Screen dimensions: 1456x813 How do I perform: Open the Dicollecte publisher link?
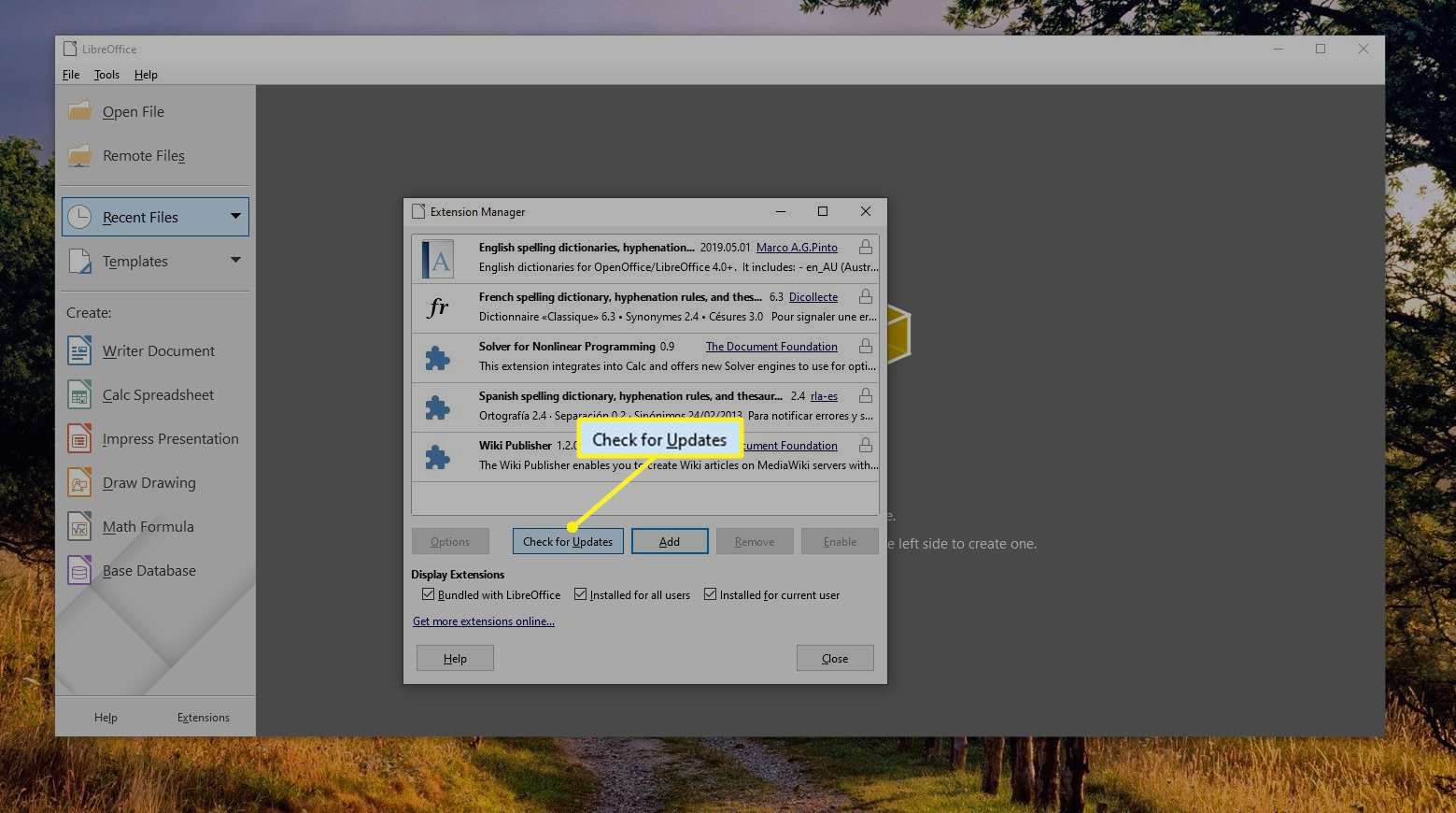(813, 297)
